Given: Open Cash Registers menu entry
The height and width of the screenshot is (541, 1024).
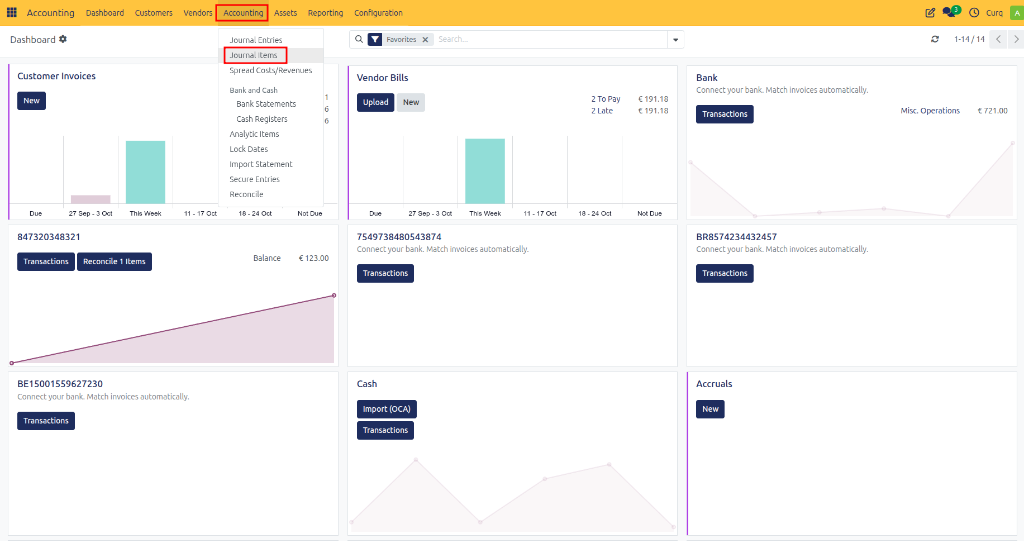Looking at the screenshot, I should click(262, 119).
